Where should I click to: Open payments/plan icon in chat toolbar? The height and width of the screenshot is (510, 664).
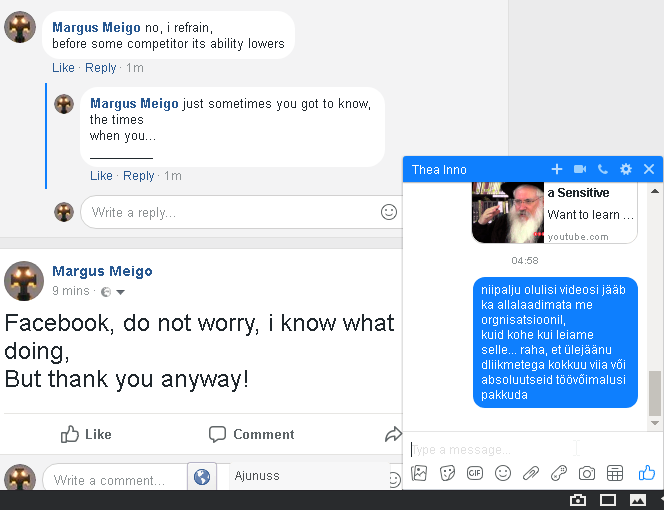(x=614, y=473)
